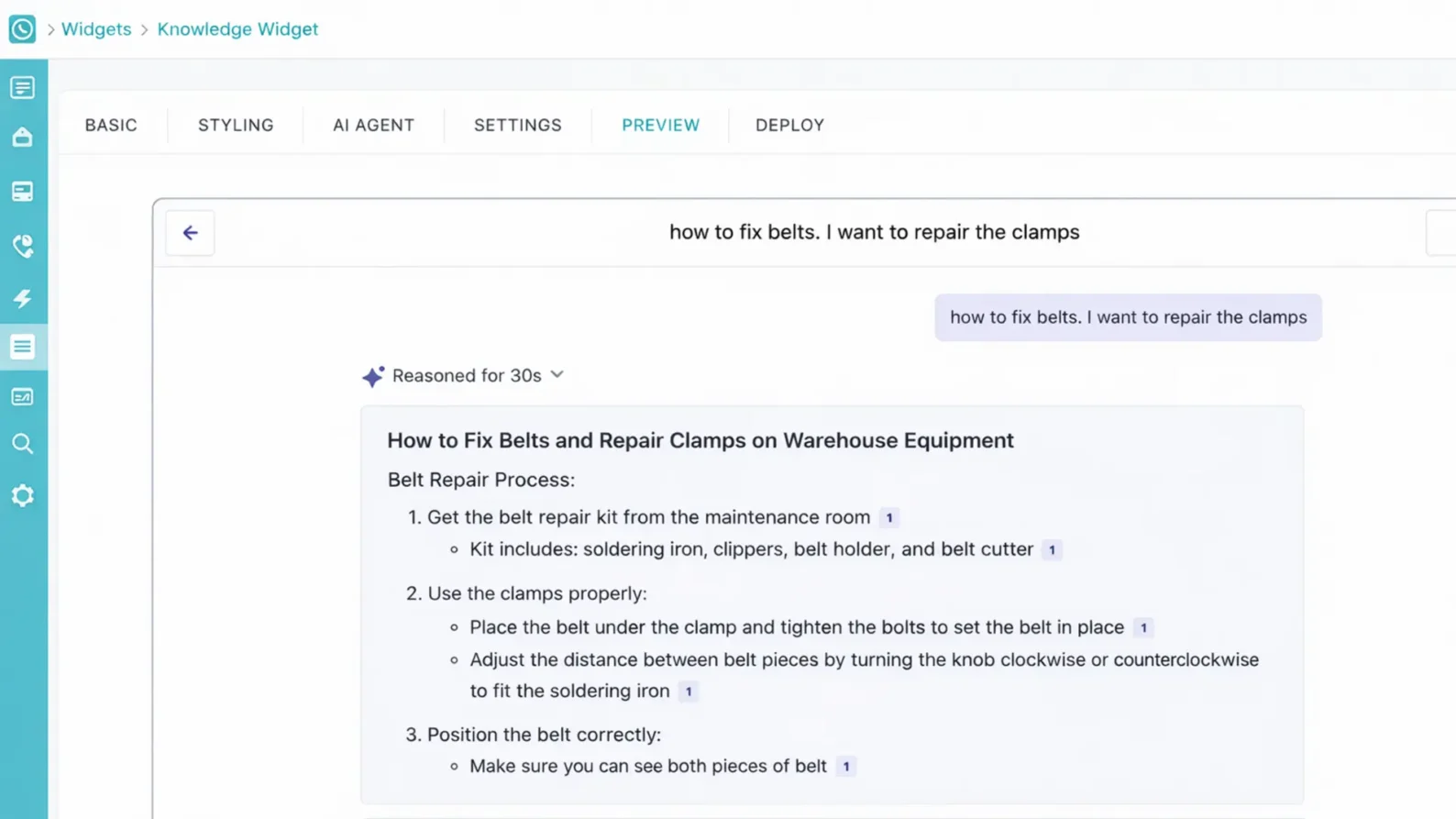Image resolution: width=1456 pixels, height=819 pixels.
Task: Go to the AI AGENT tab
Action: pos(373,126)
